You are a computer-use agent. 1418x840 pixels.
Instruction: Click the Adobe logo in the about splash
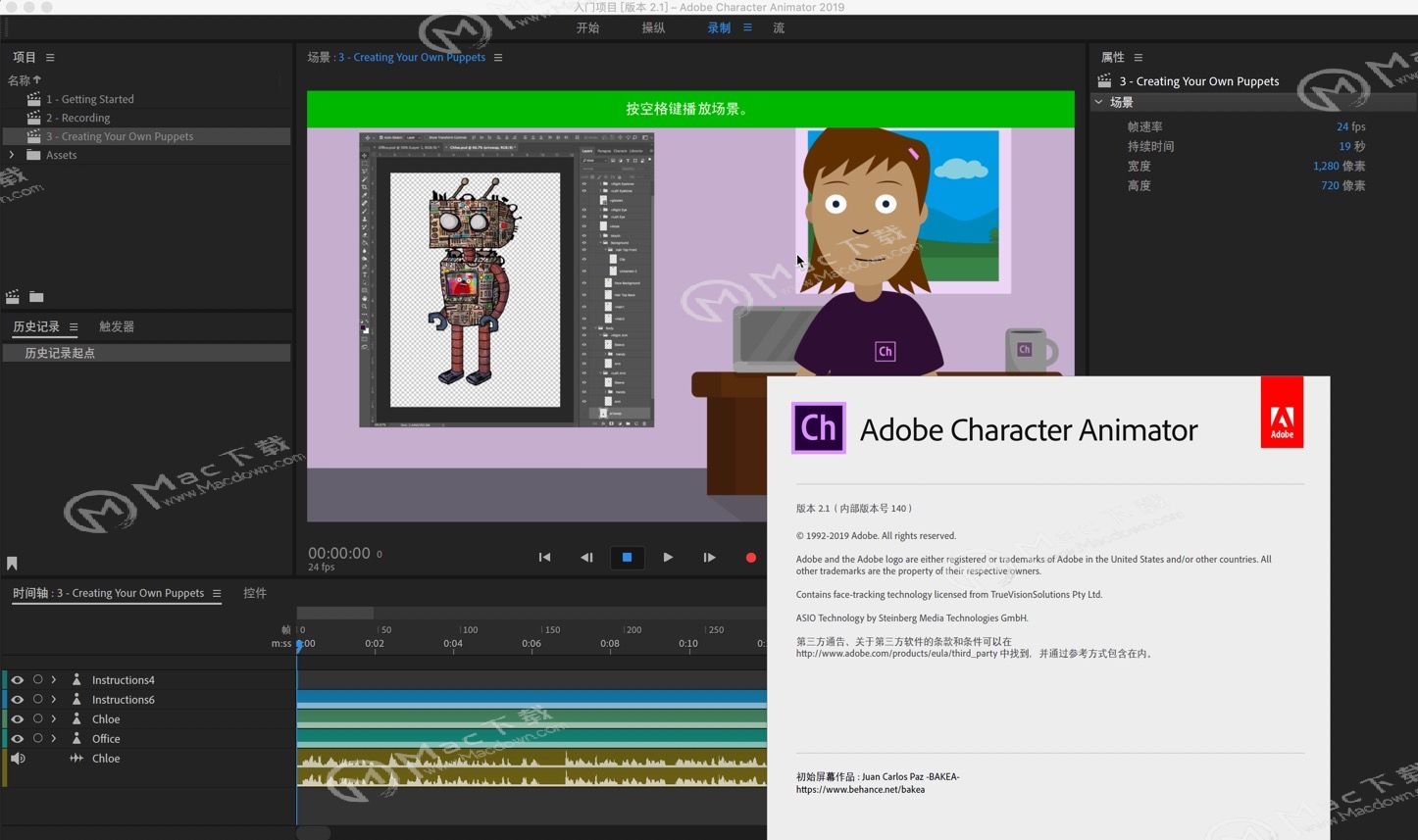(1282, 413)
